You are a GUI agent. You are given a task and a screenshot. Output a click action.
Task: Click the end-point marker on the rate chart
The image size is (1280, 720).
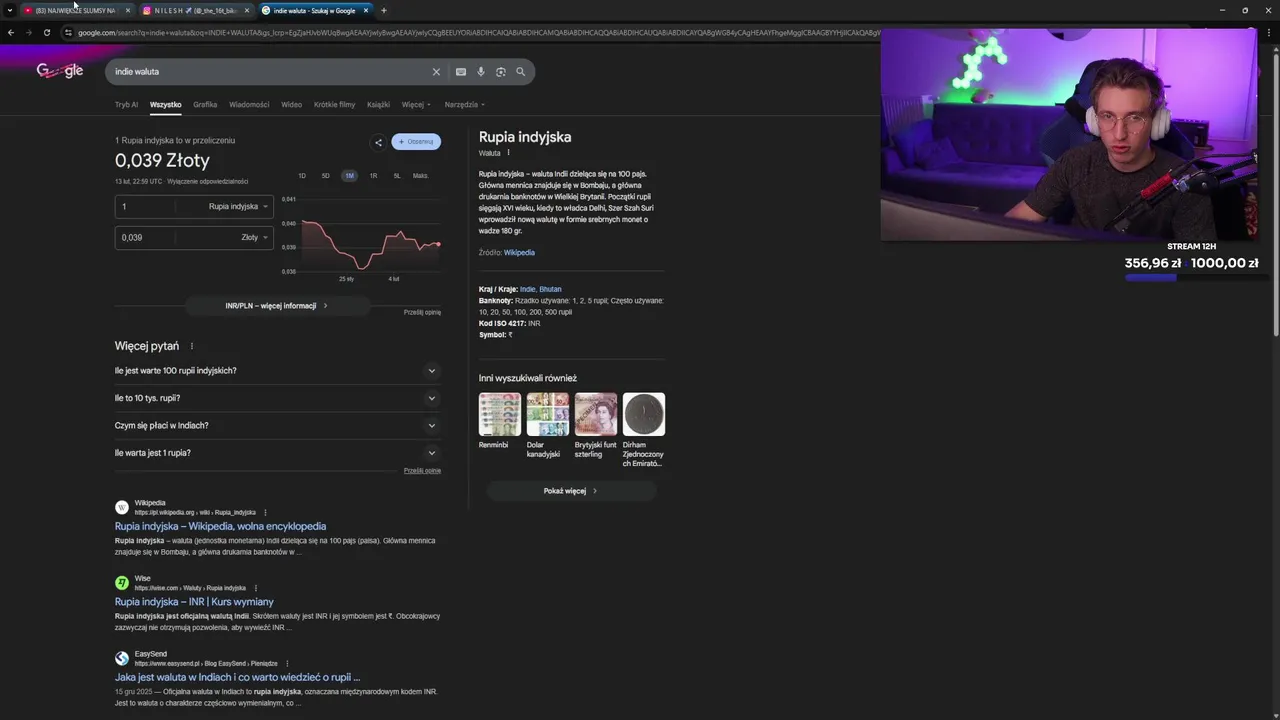(x=438, y=244)
